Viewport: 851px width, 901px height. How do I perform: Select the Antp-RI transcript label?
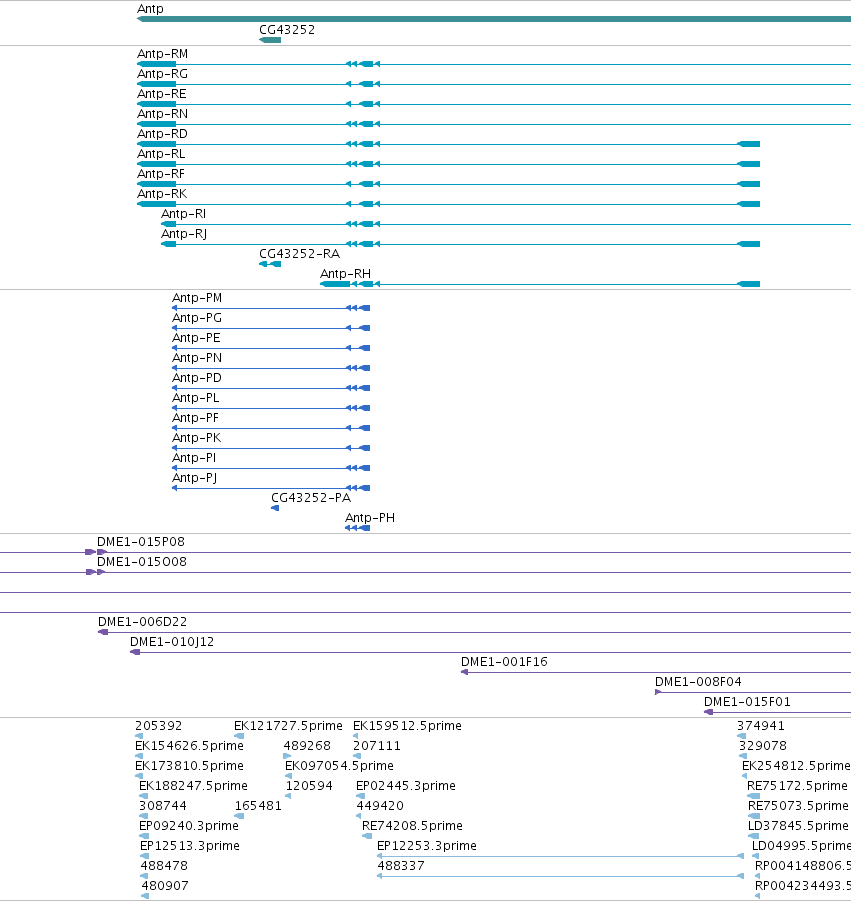[x=183, y=214]
